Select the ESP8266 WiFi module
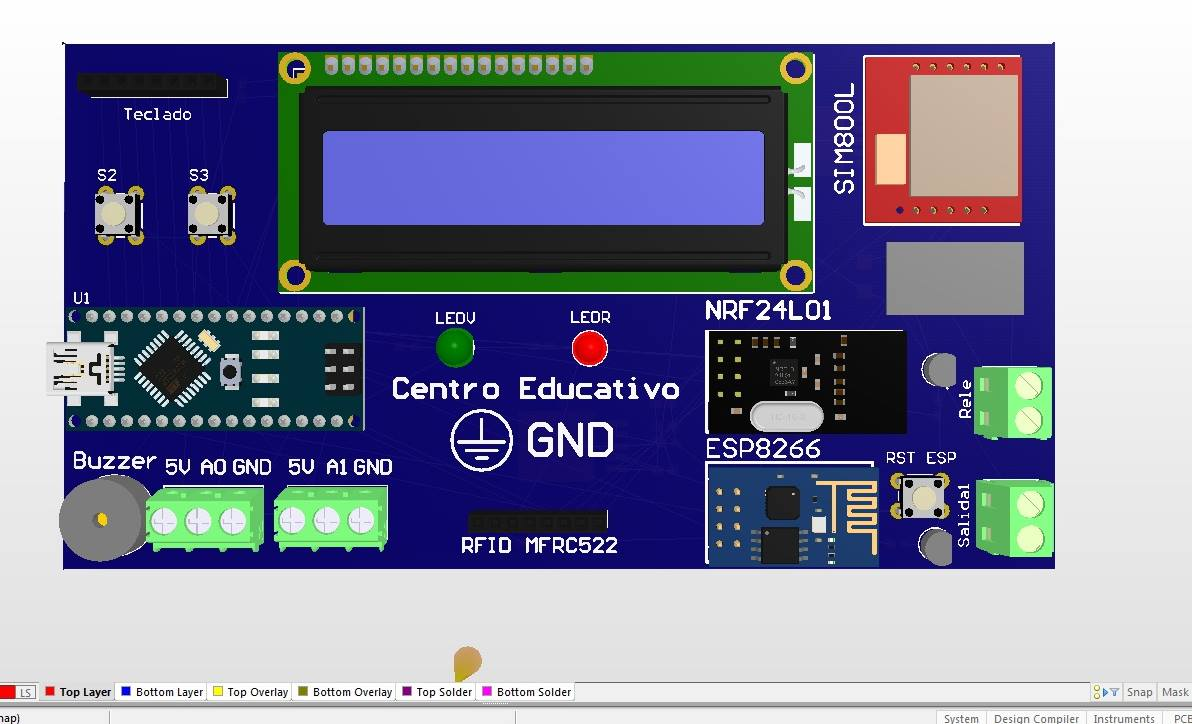Image resolution: width=1192 pixels, height=724 pixels. (x=792, y=515)
